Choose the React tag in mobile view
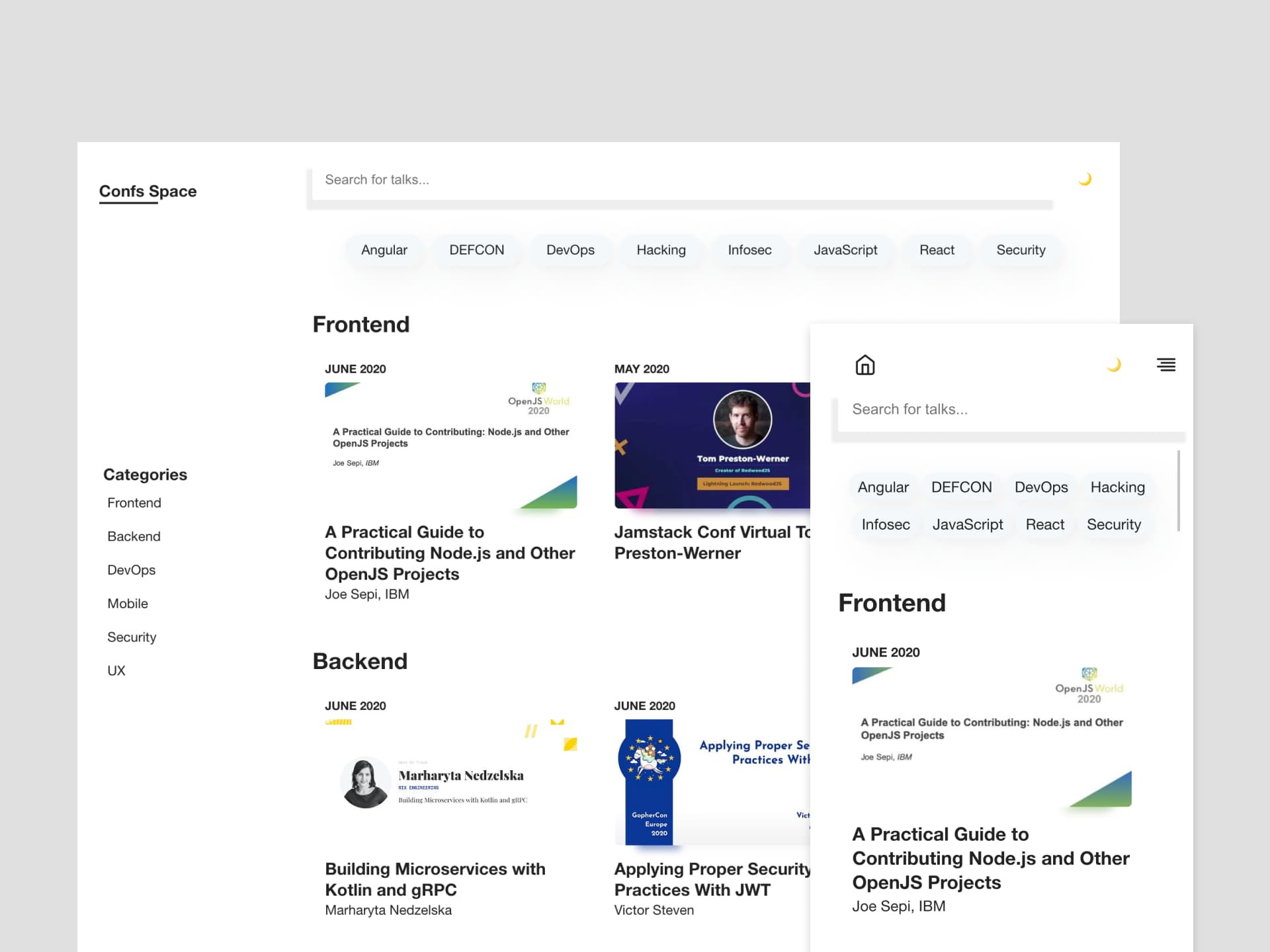The width and height of the screenshot is (1270, 952). pyautogui.click(x=1044, y=524)
